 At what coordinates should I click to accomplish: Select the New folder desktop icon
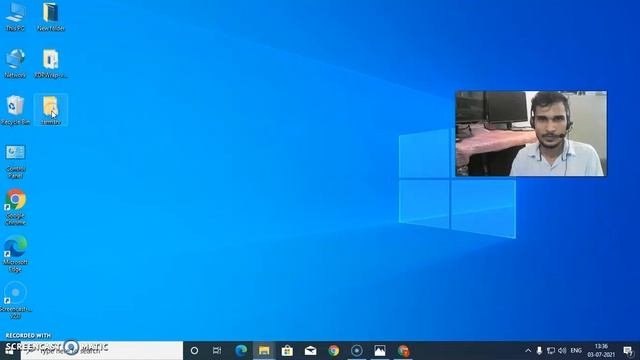51,17
